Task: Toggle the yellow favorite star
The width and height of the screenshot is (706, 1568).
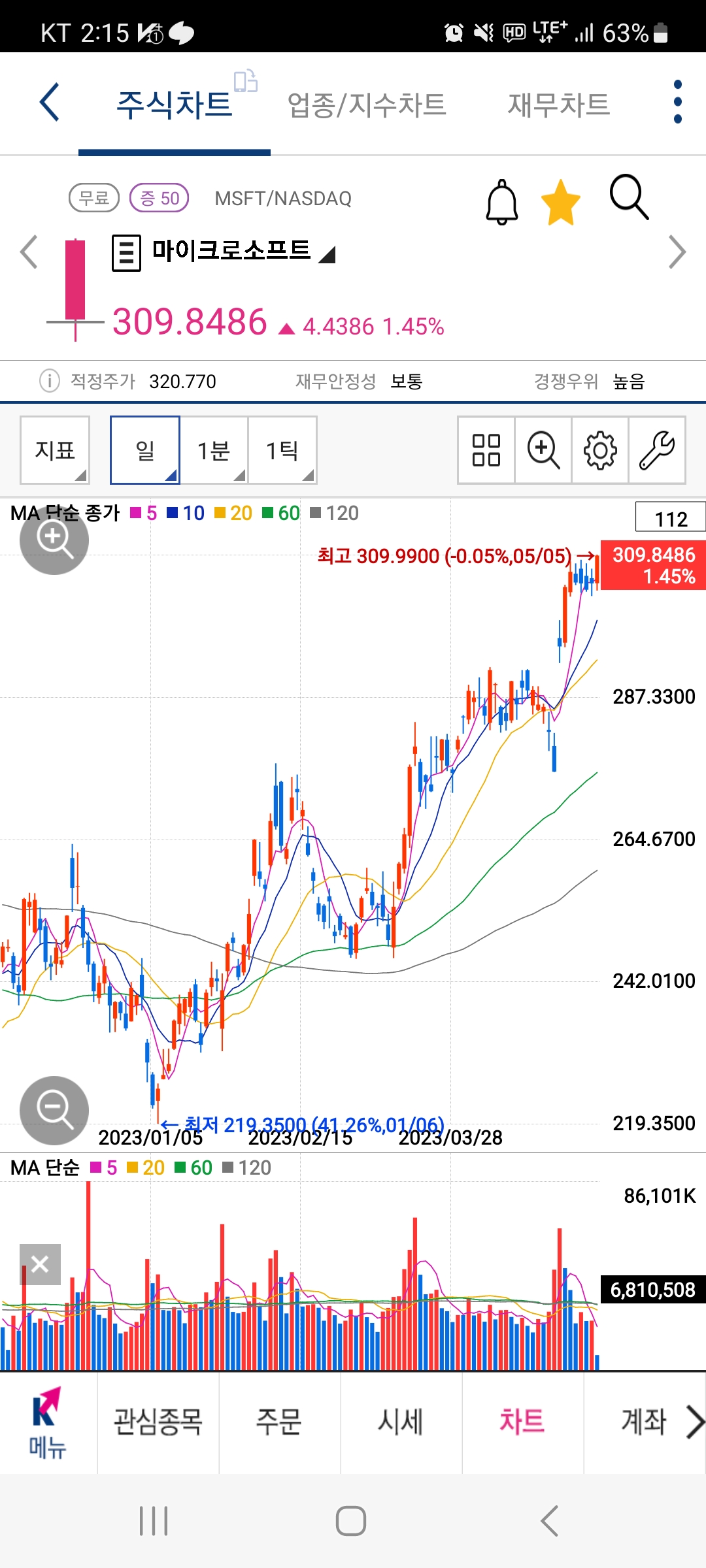Action: coord(561,202)
